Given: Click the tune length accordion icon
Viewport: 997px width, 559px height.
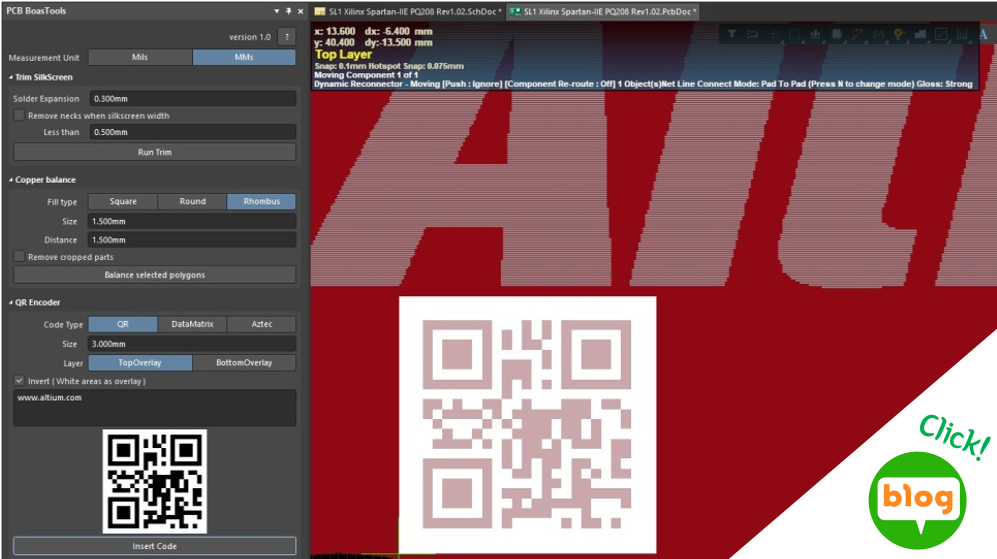Looking at the screenshot, I should tap(879, 34).
